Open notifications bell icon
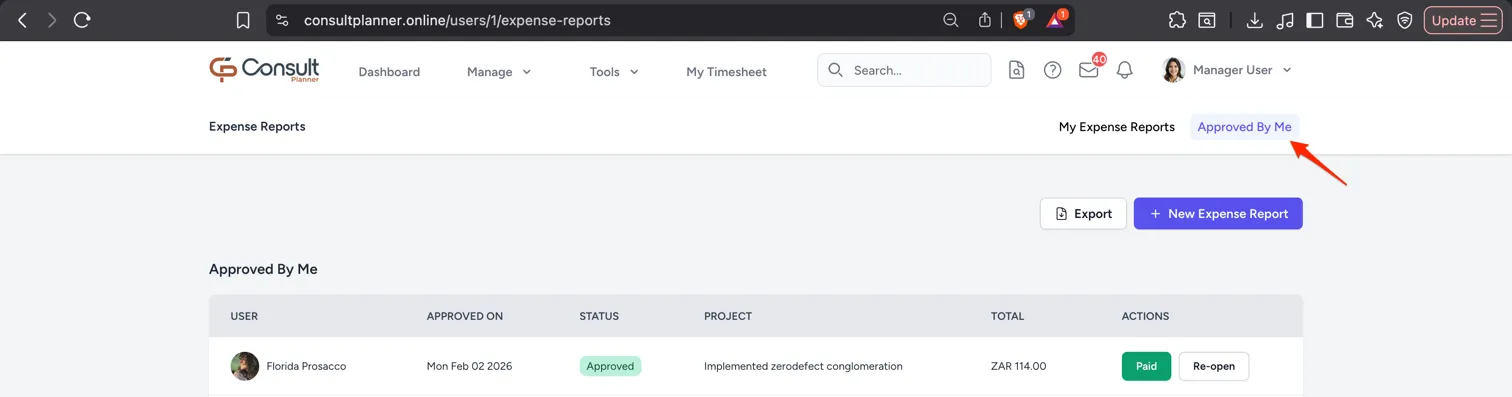The width and height of the screenshot is (1512, 397). coord(1125,70)
